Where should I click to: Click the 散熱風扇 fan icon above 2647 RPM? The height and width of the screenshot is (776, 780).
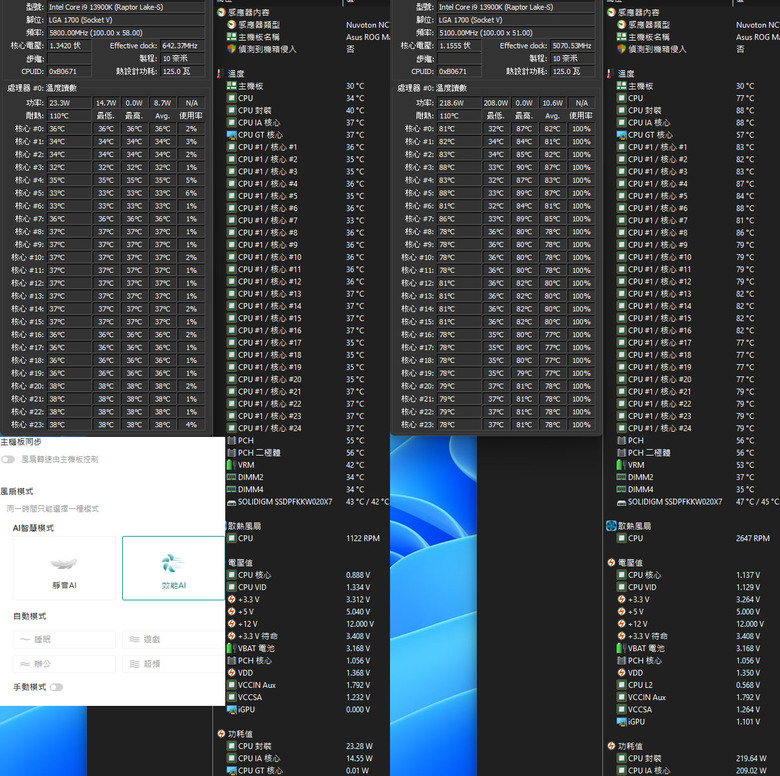[611, 526]
